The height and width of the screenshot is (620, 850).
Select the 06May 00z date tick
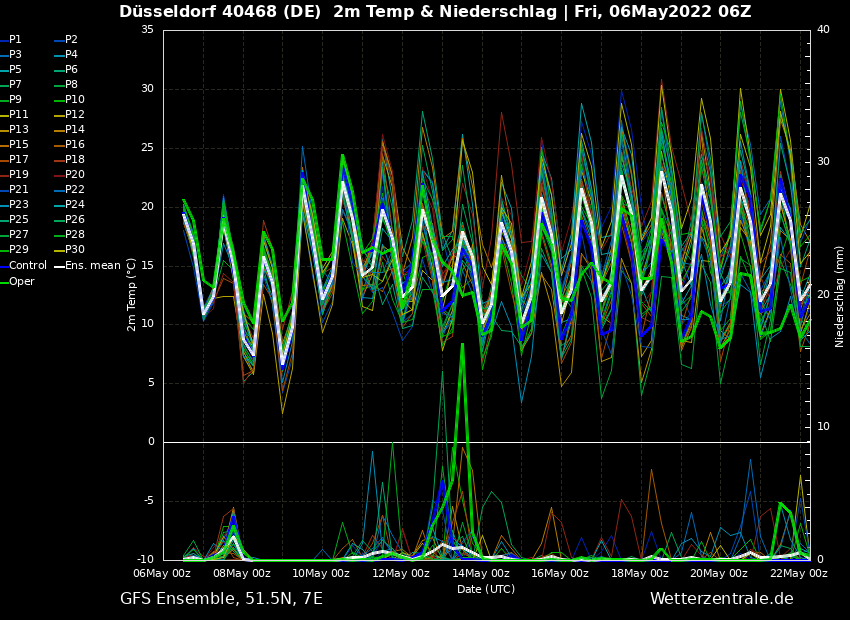point(162,574)
